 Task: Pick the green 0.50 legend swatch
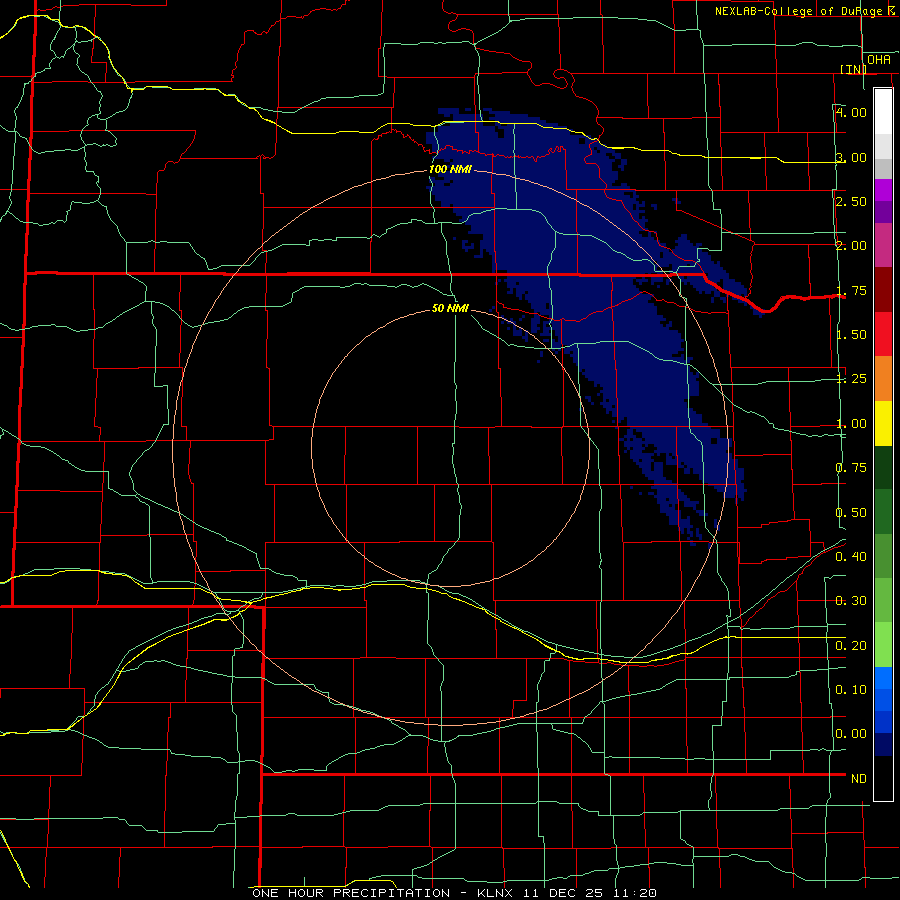pyautogui.click(x=883, y=512)
